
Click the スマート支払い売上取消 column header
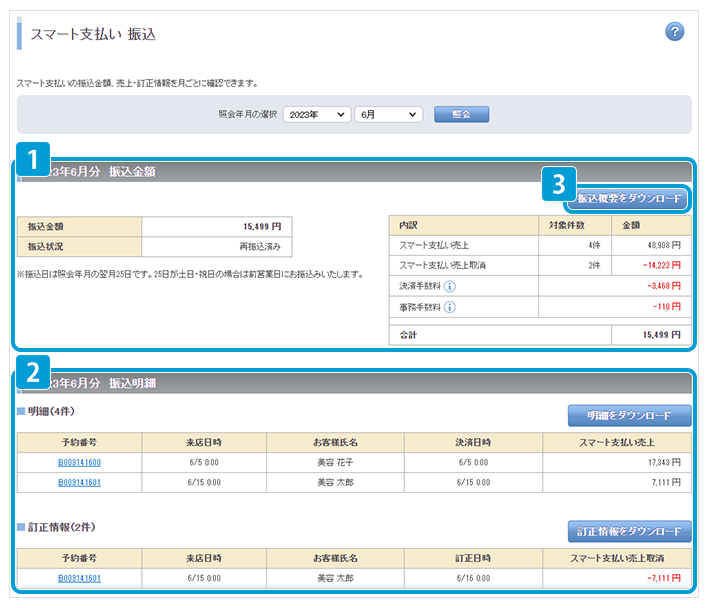pos(617,558)
